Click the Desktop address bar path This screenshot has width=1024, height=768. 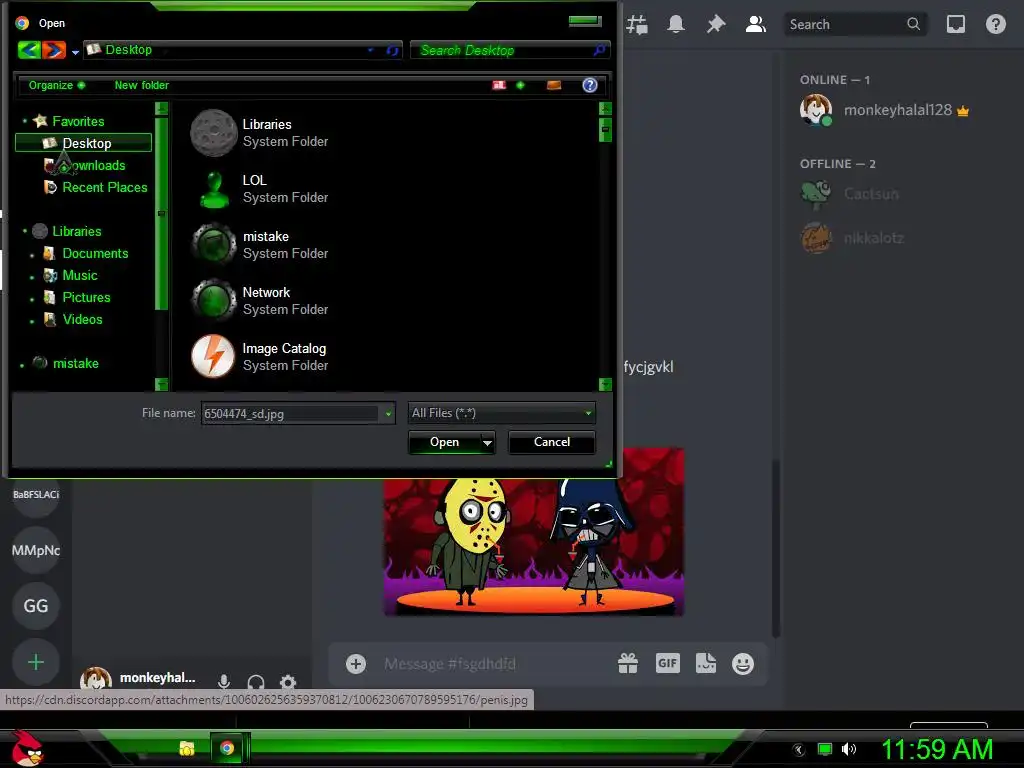pos(129,50)
